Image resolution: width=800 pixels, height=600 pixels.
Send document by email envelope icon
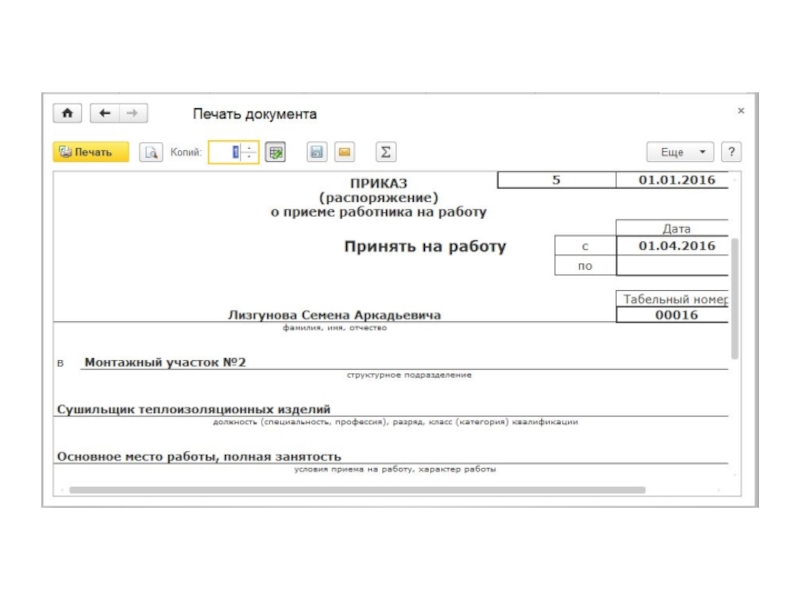(x=343, y=152)
